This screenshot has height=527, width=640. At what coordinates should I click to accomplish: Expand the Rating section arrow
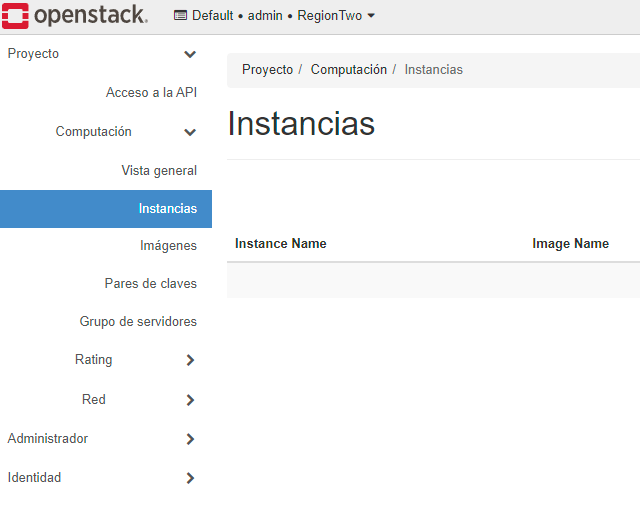190,360
